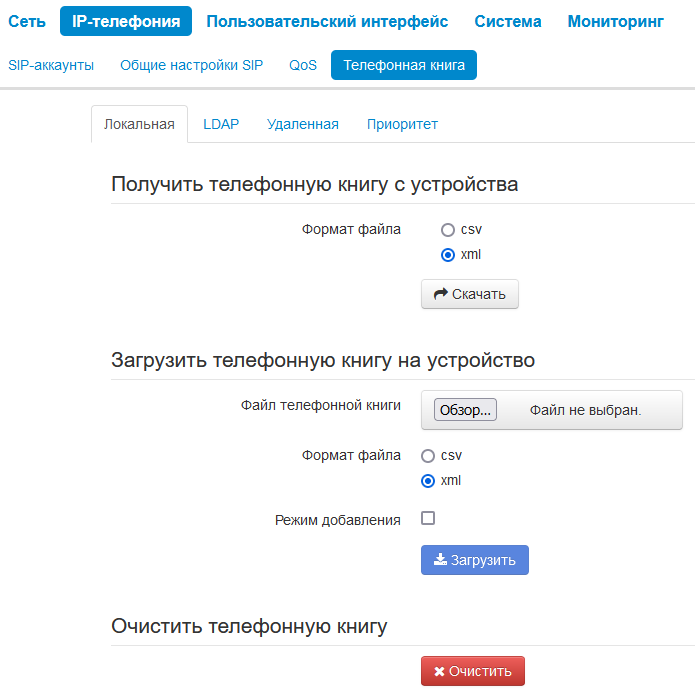The height and width of the screenshot is (694, 695).
Task: Click the Скачать download button
Action: (469, 294)
